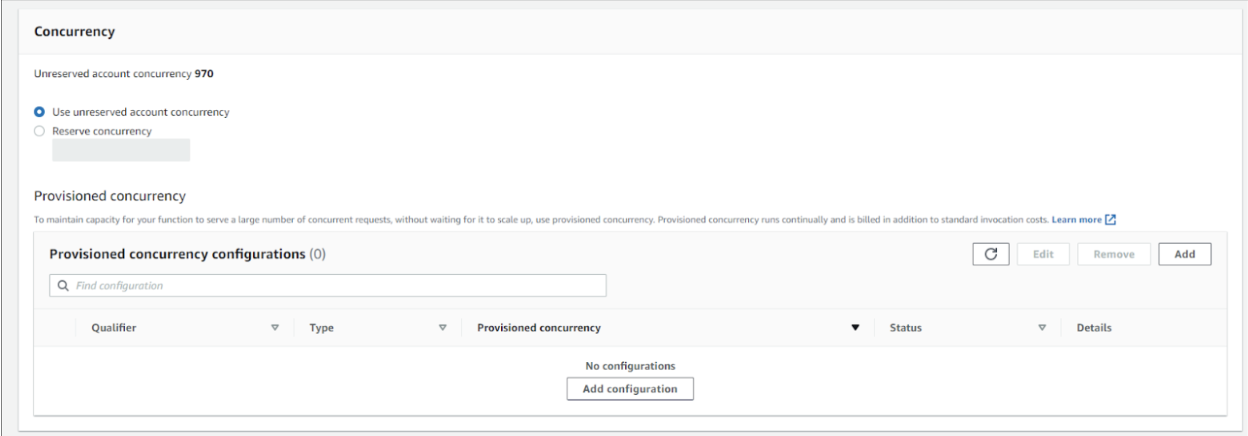The width and height of the screenshot is (1248, 436).
Task: Click the Qualifier column header
Action: coord(113,328)
